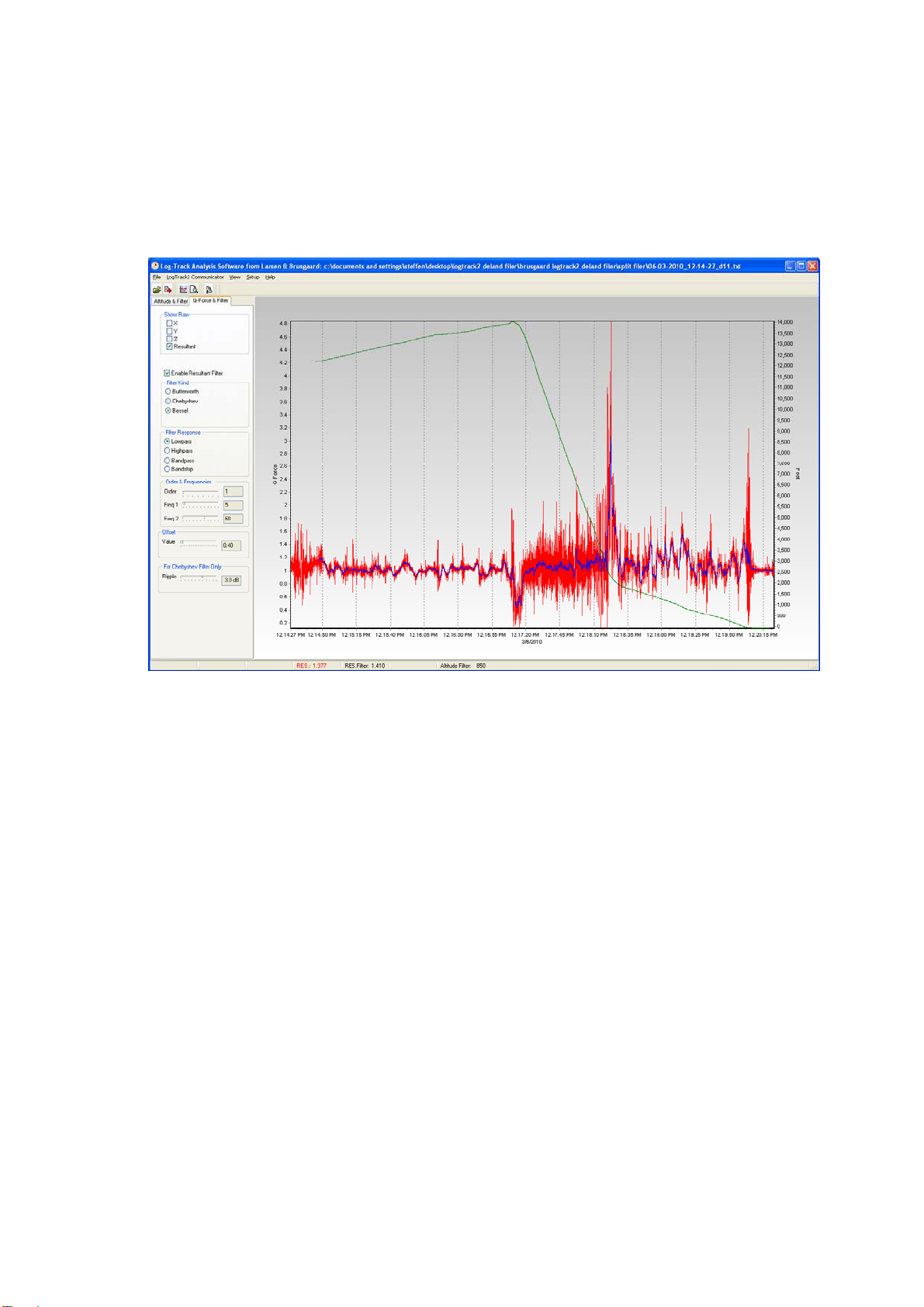Enable the X raw axis checkbox
This screenshot has width=924, height=1307.
[x=169, y=323]
